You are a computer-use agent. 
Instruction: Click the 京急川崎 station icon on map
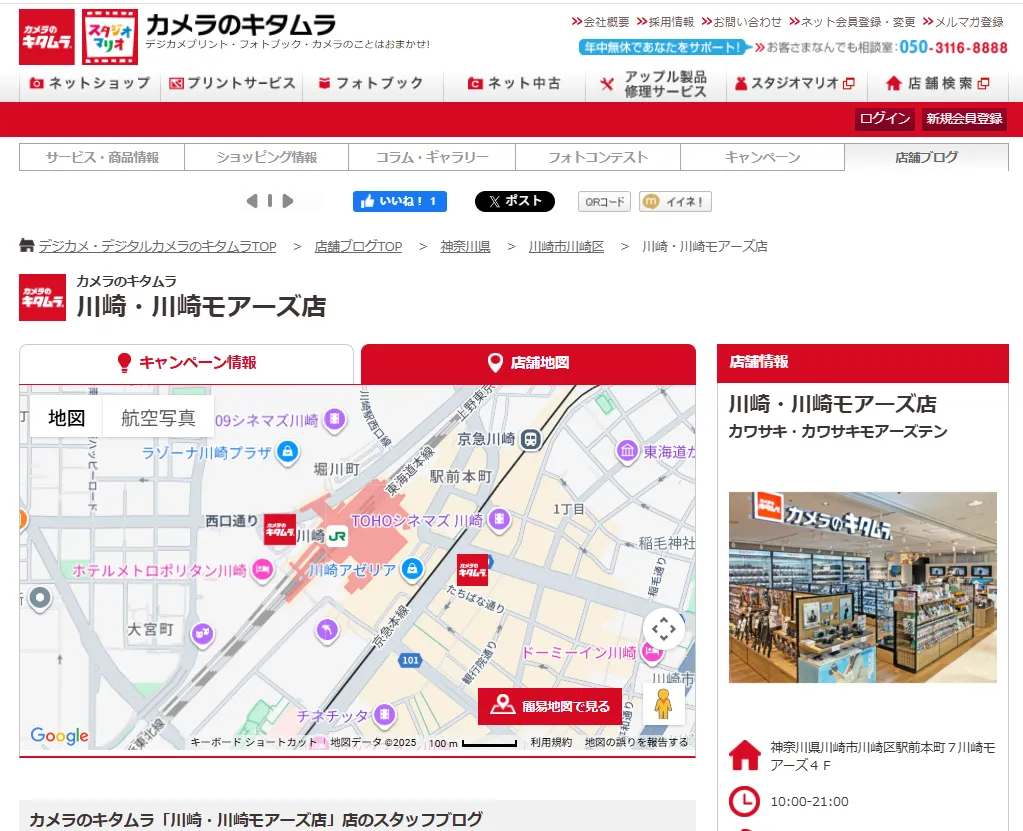[x=531, y=439]
